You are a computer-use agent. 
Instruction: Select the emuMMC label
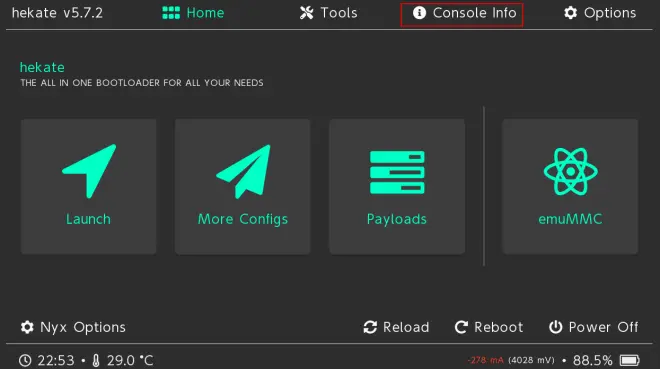click(x=570, y=219)
